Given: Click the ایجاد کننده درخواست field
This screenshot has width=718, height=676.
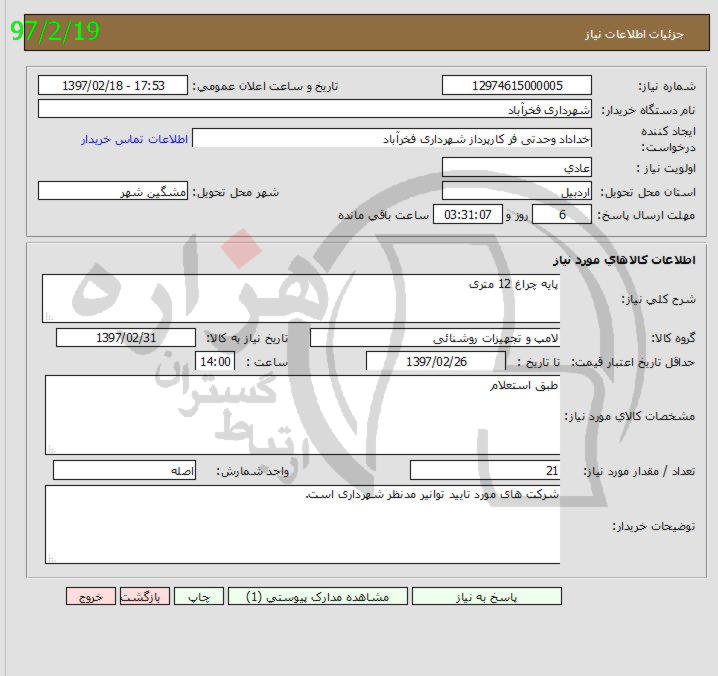Looking at the screenshot, I should tap(391, 139).
